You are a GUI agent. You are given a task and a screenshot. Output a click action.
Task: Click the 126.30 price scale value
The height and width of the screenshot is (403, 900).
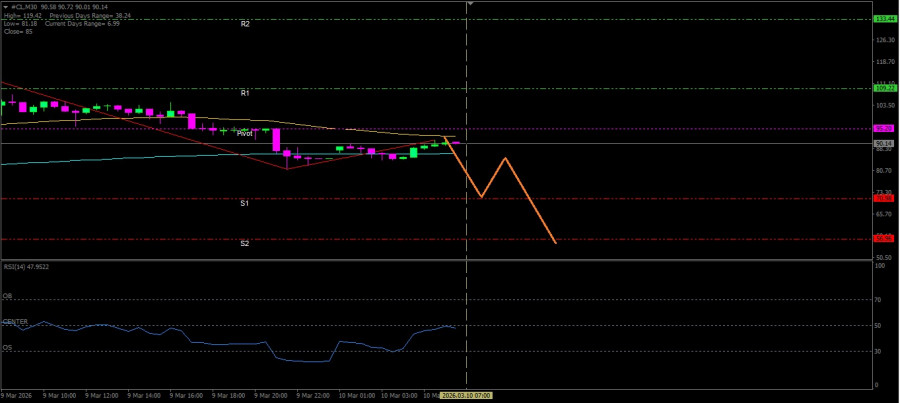886,40
